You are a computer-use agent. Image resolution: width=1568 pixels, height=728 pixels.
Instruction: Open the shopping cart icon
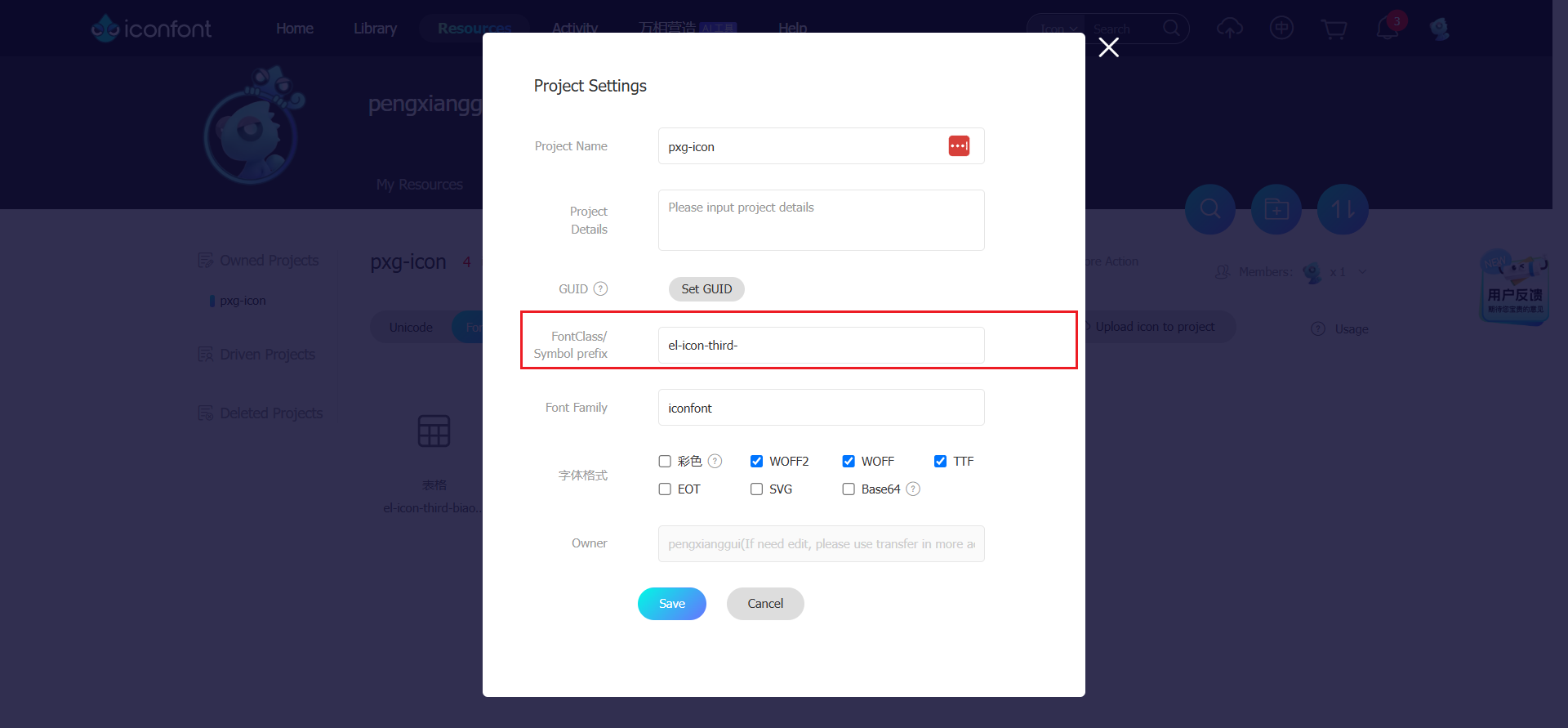click(x=1334, y=29)
